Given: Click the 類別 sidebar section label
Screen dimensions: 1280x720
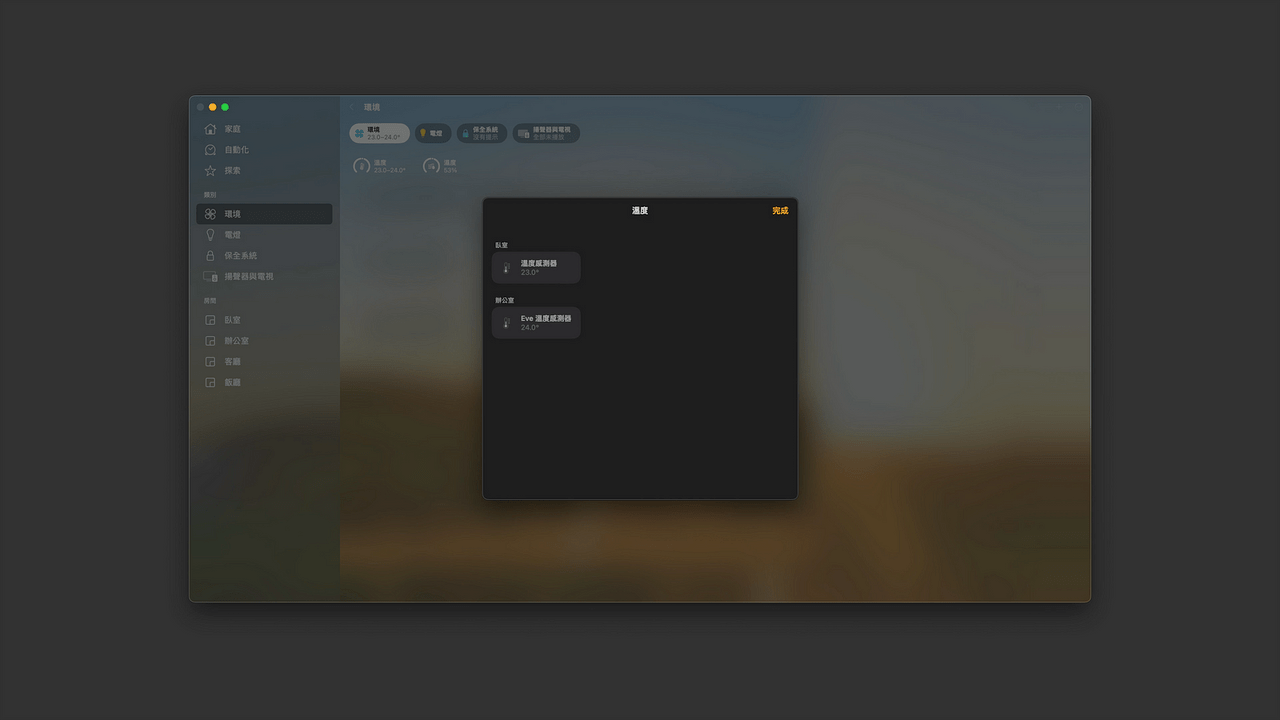Looking at the screenshot, I should pyautogui.click(x=210, y=195).
